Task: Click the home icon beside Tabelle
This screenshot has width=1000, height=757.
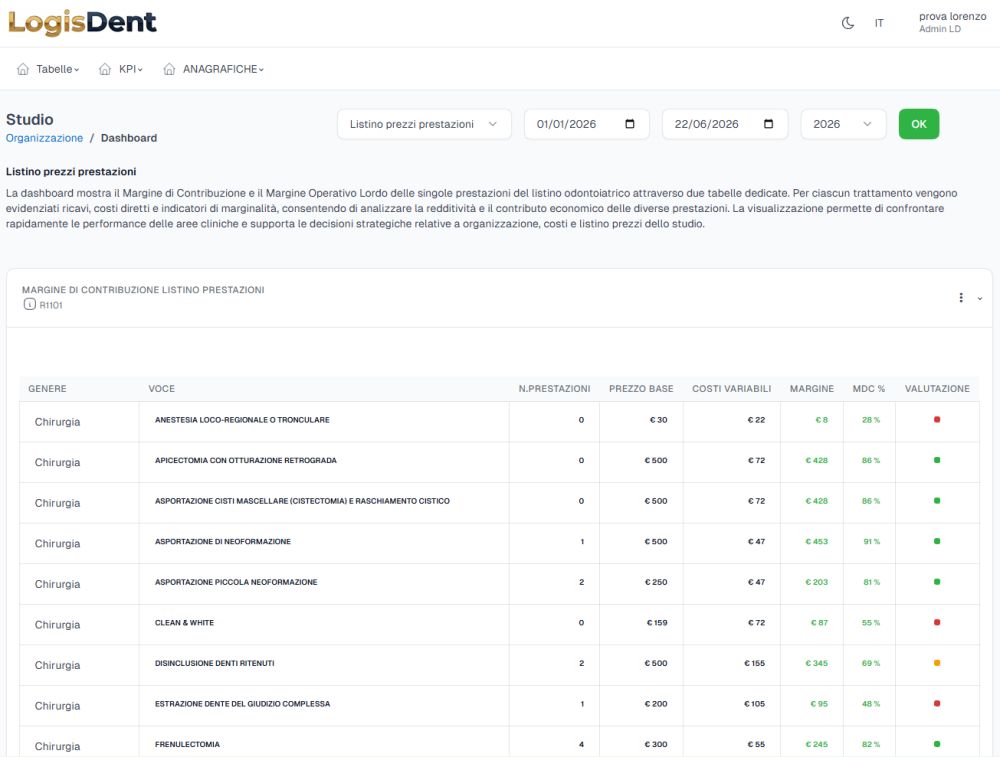Action: tap(23, 69)
